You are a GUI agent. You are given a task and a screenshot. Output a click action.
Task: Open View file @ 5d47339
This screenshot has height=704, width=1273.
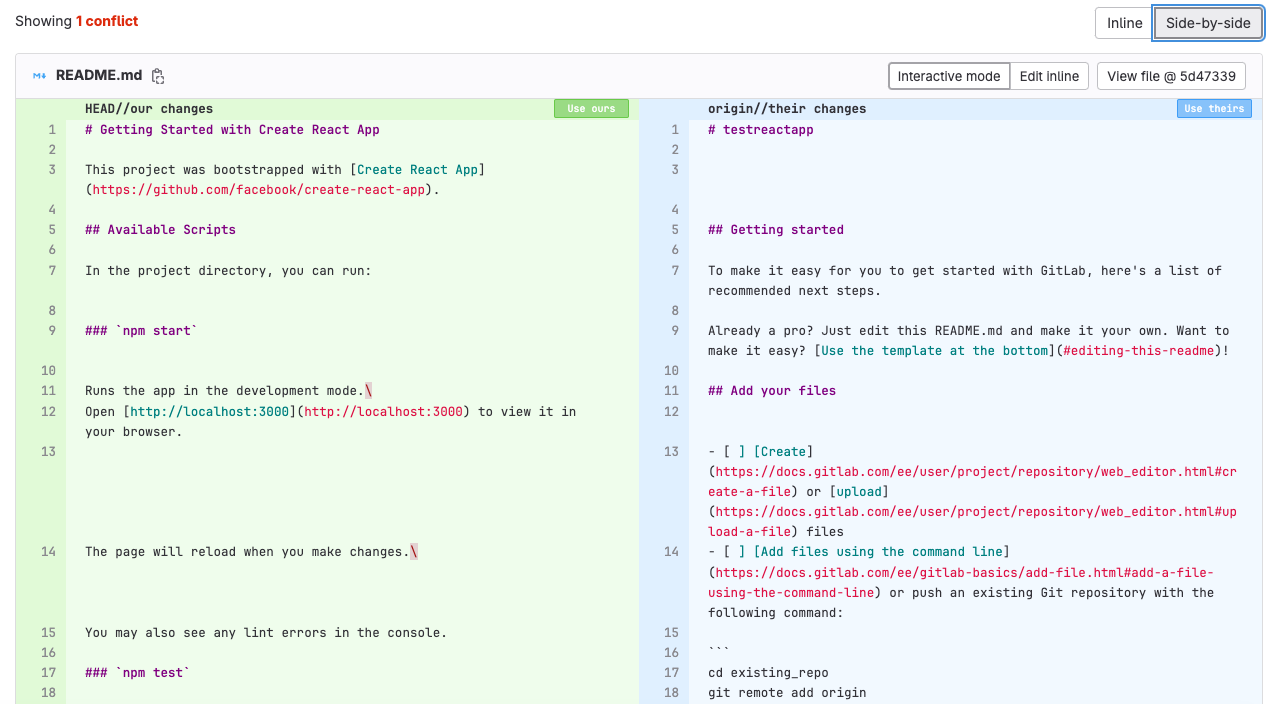tap(1171, 76)
